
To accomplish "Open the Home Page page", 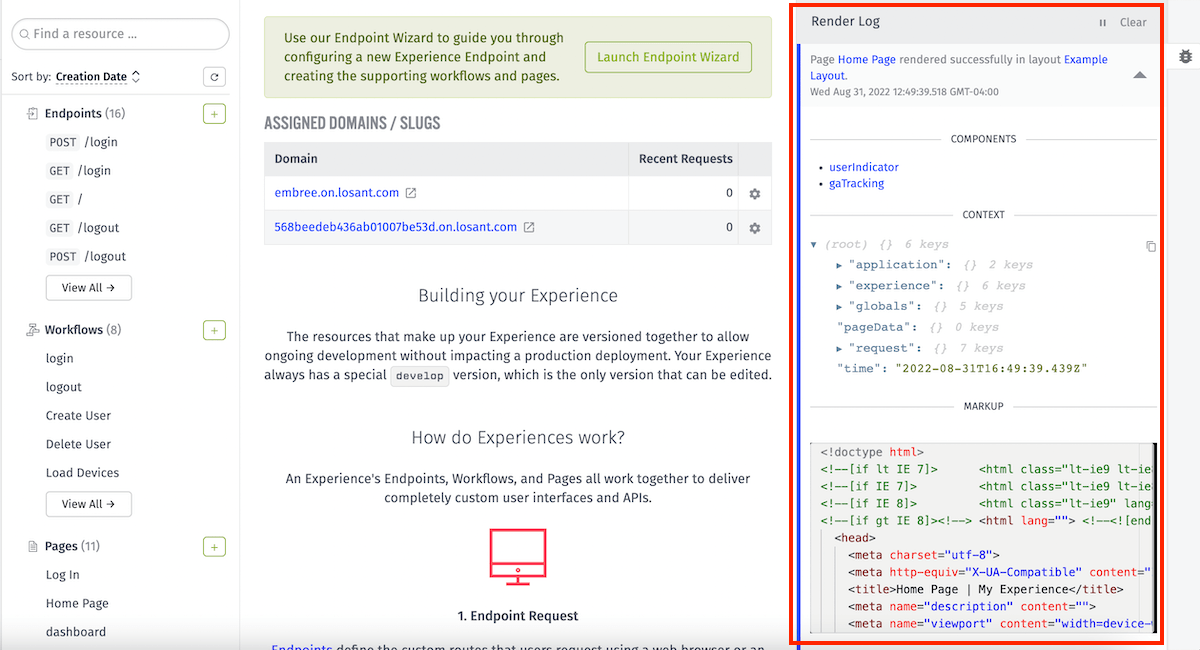I will click(77, 603).
